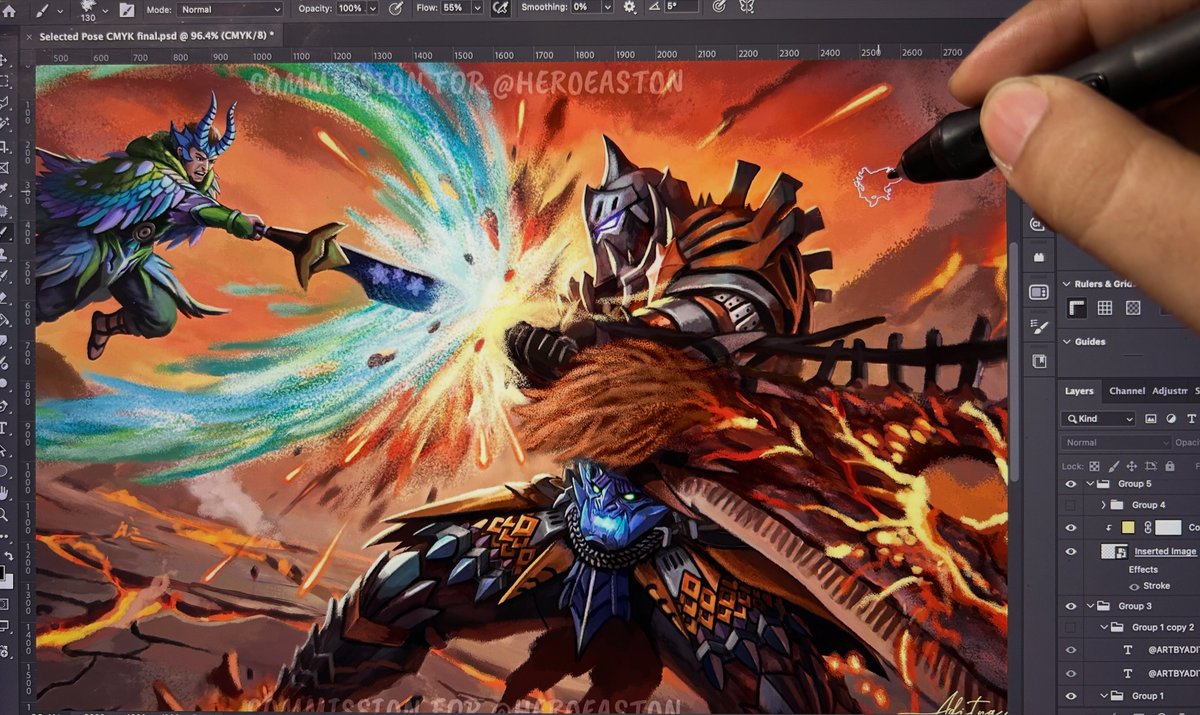Click the layer mask link chain icon
This screenshot has width=1200, height=715.
coord(1147,528)
